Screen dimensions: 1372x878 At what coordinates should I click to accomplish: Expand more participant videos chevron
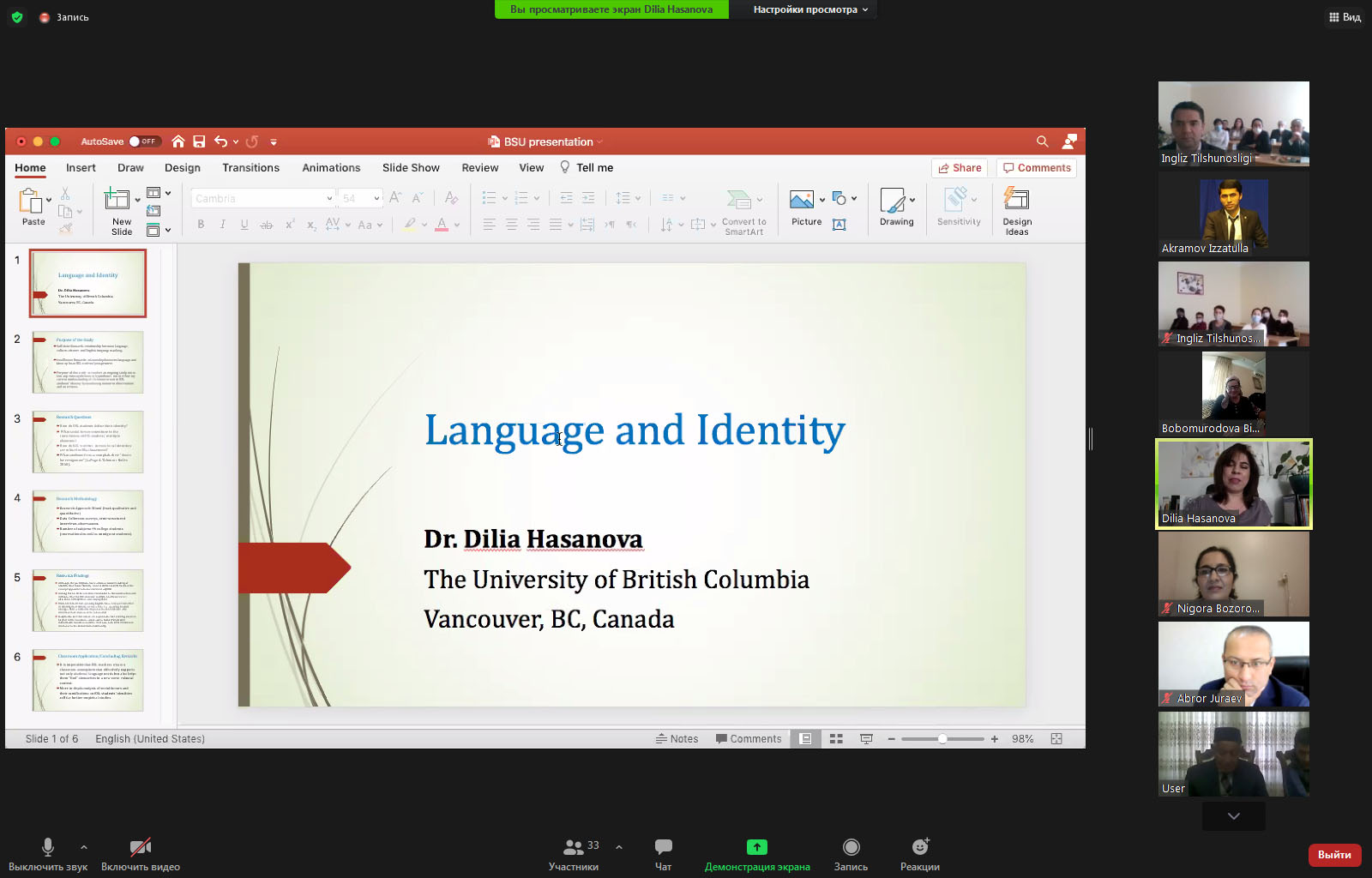[1233, 816]
